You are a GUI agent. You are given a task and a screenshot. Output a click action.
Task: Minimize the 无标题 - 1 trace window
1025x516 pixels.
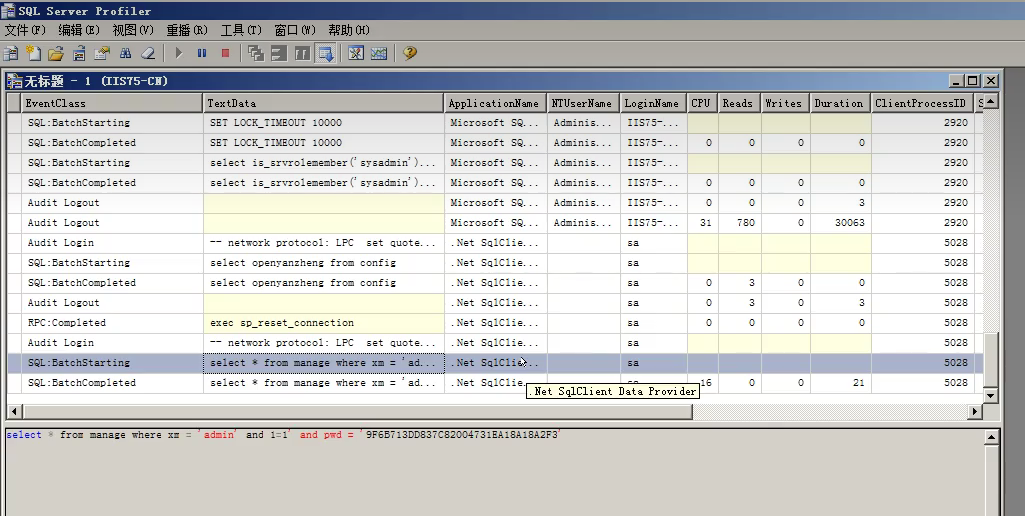pyautogui.click(x=956, y=80)
